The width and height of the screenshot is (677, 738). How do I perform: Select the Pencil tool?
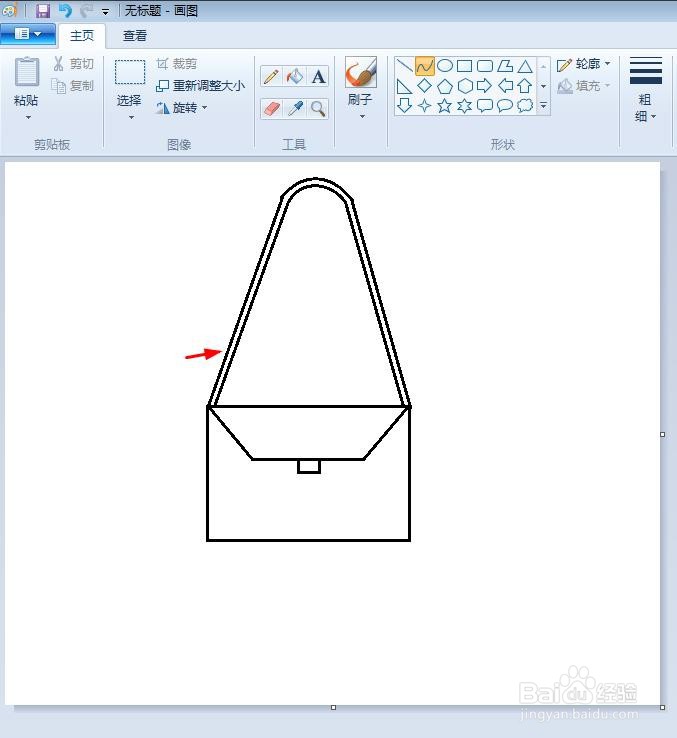[x=271, y=76]
